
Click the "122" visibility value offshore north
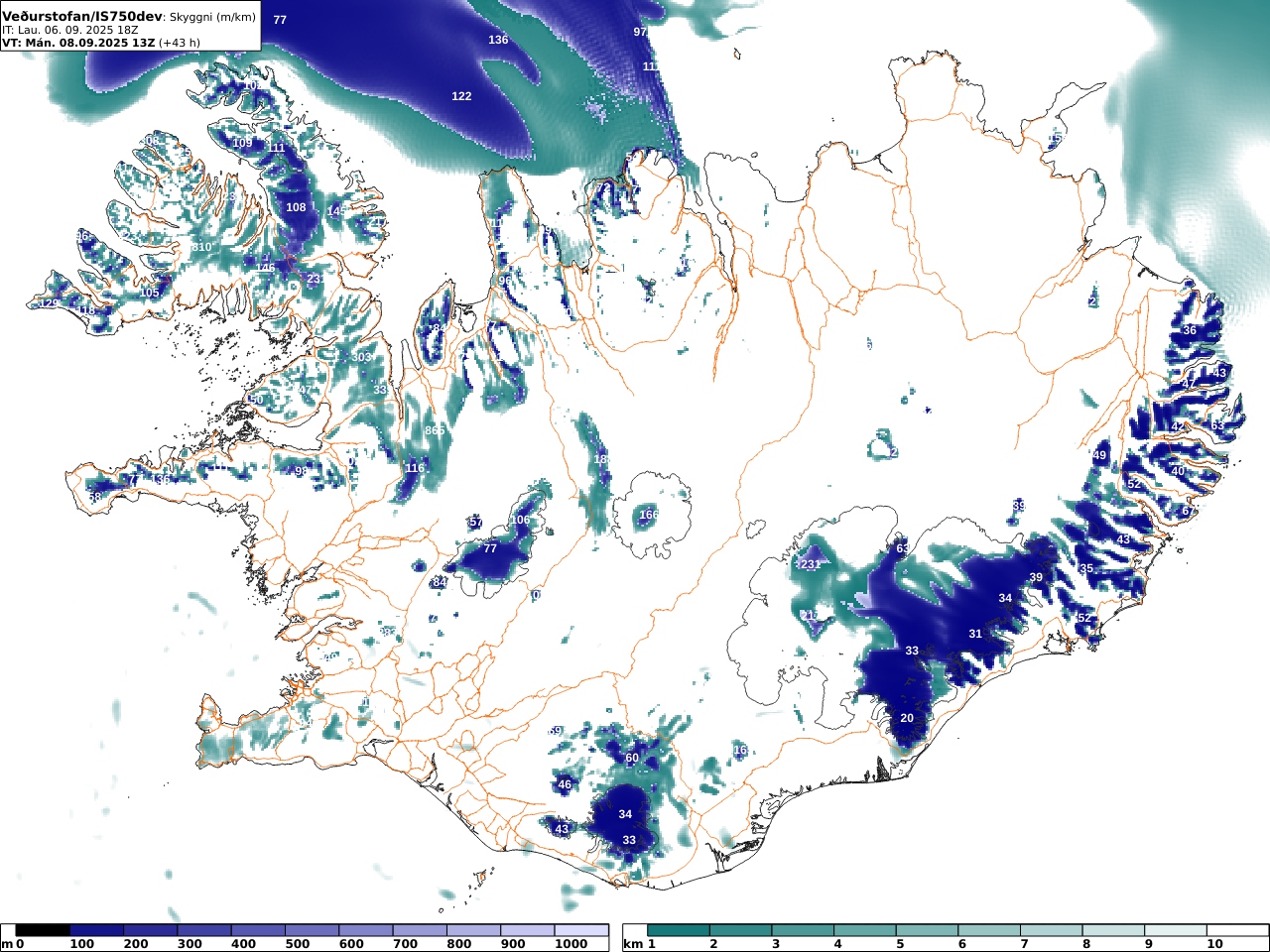[x=461, y=96]
